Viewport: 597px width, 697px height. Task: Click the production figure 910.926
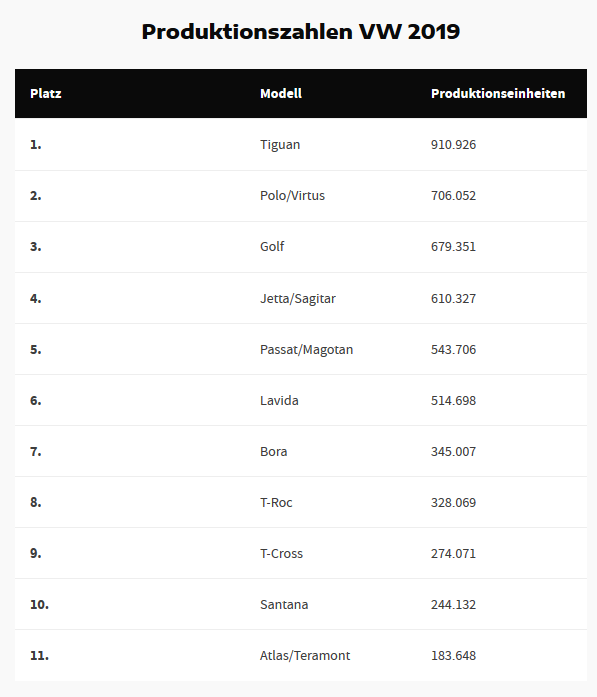click(x=453, y=145)
